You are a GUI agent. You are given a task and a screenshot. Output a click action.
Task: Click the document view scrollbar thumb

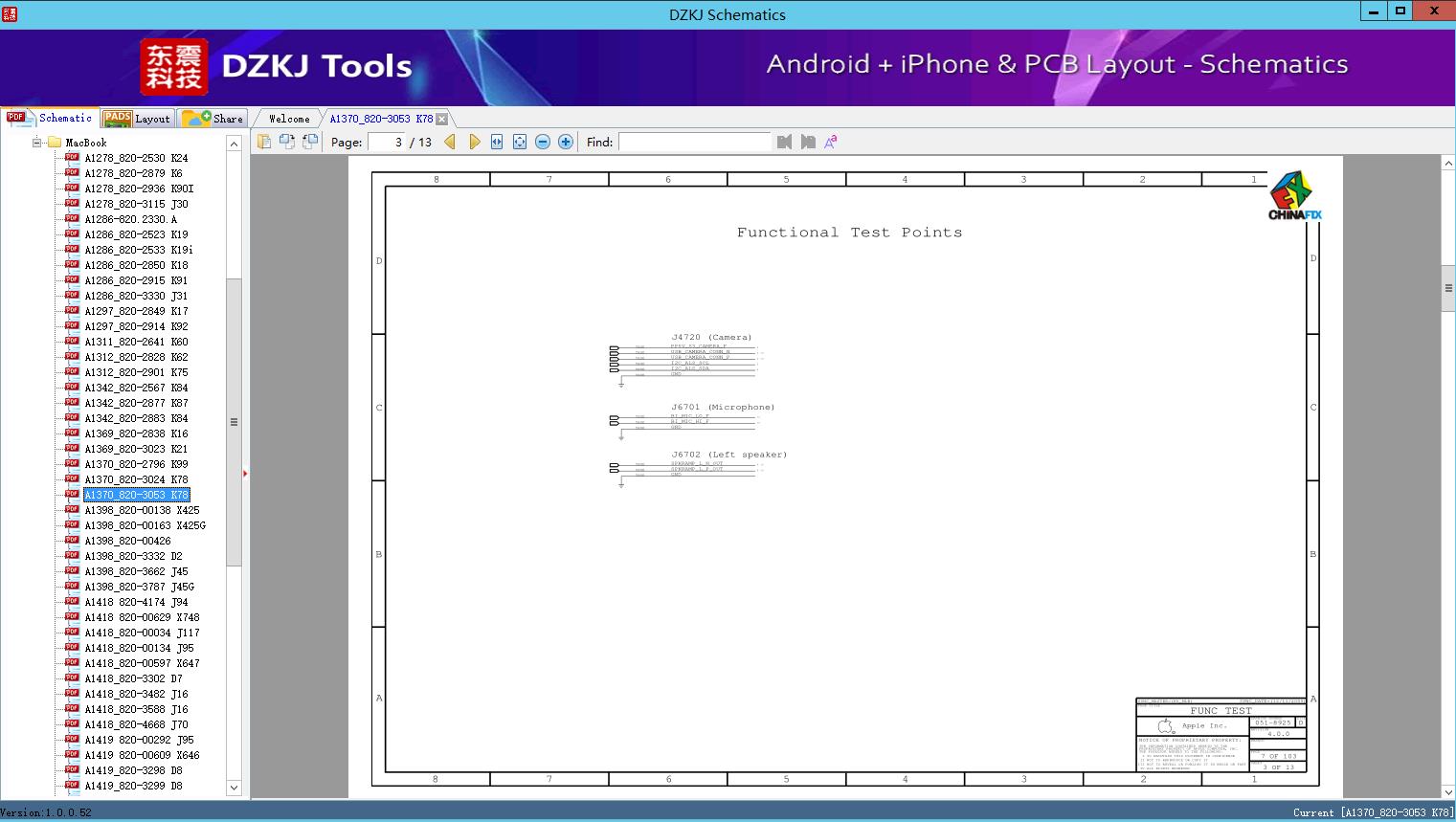pos(1448,289)
